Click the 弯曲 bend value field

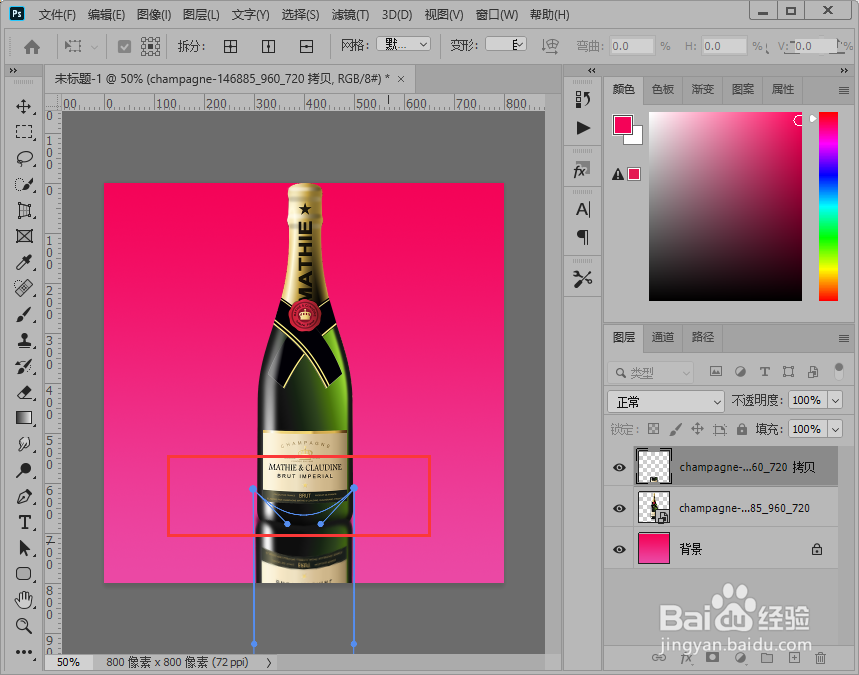(x=632, y=46)
